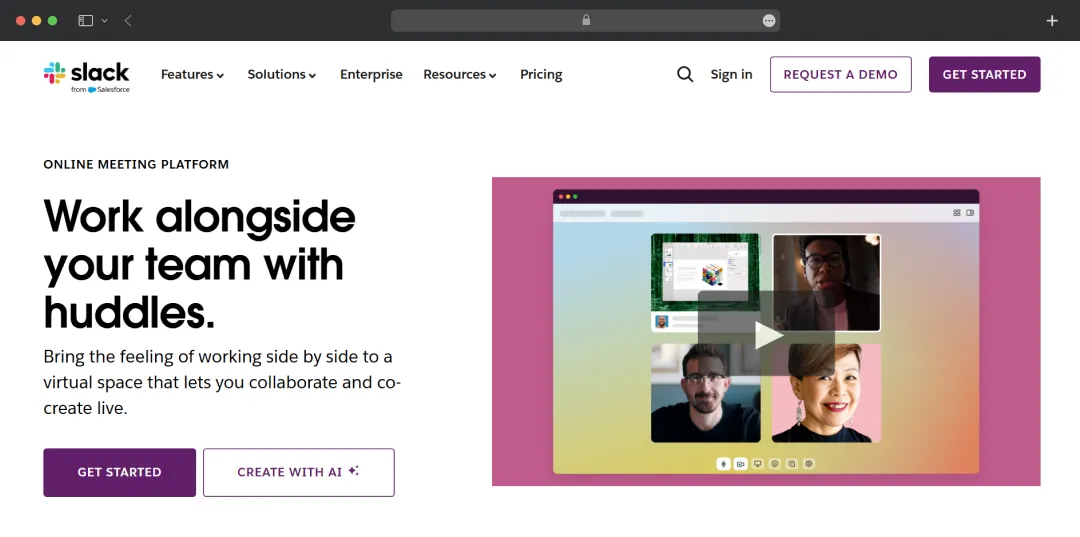1080x537 pixels.
Task: Click the Slack logo in header
Action: pos(86,76)
